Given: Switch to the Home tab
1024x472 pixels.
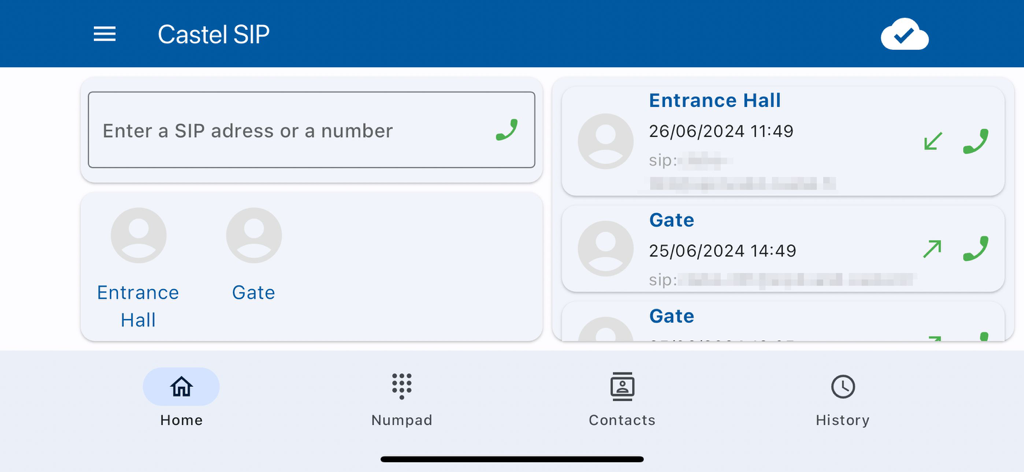Looking at the screenshot, I should [181, 399].
